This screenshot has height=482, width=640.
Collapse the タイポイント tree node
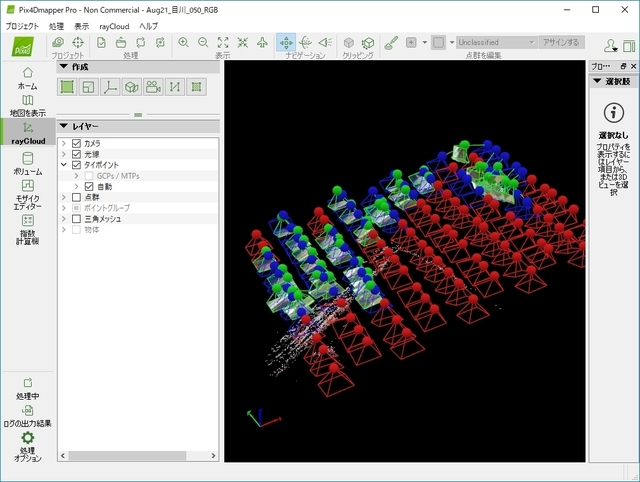tap(64, 165)
